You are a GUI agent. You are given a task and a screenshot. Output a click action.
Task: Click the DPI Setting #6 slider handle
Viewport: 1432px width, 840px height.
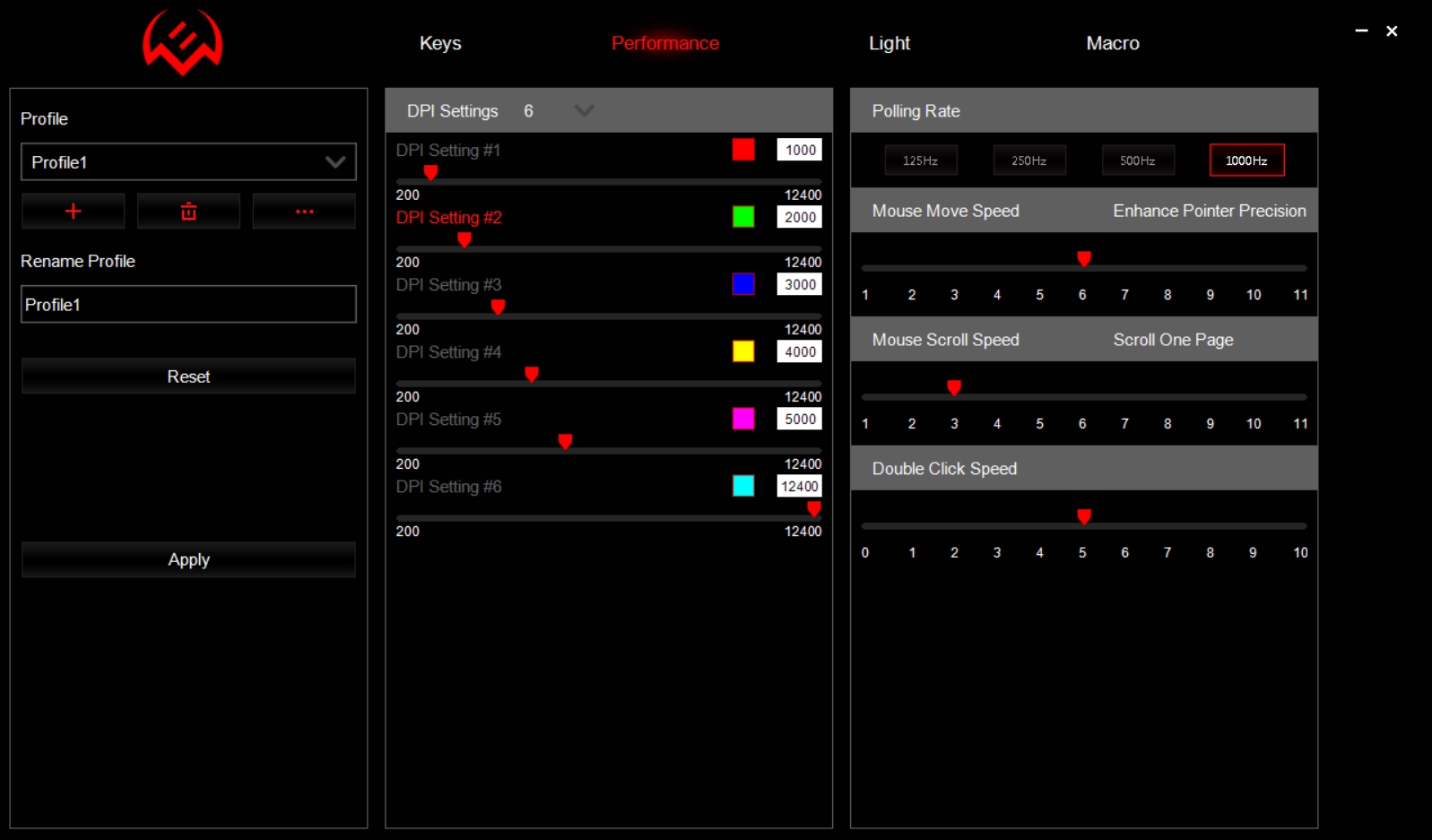click(x=814, y=508)
